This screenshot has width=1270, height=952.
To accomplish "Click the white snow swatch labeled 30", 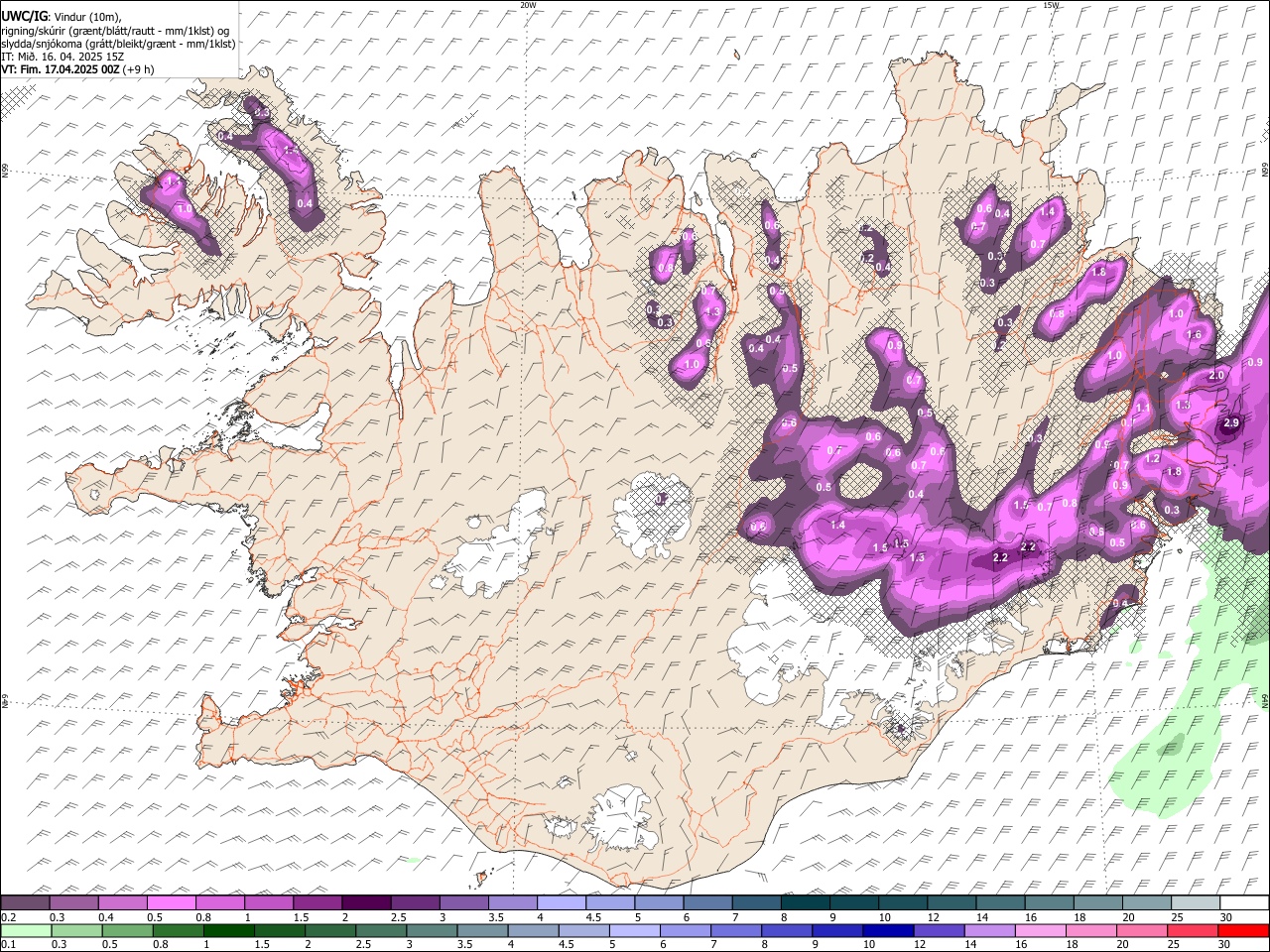I will 1244,902.
